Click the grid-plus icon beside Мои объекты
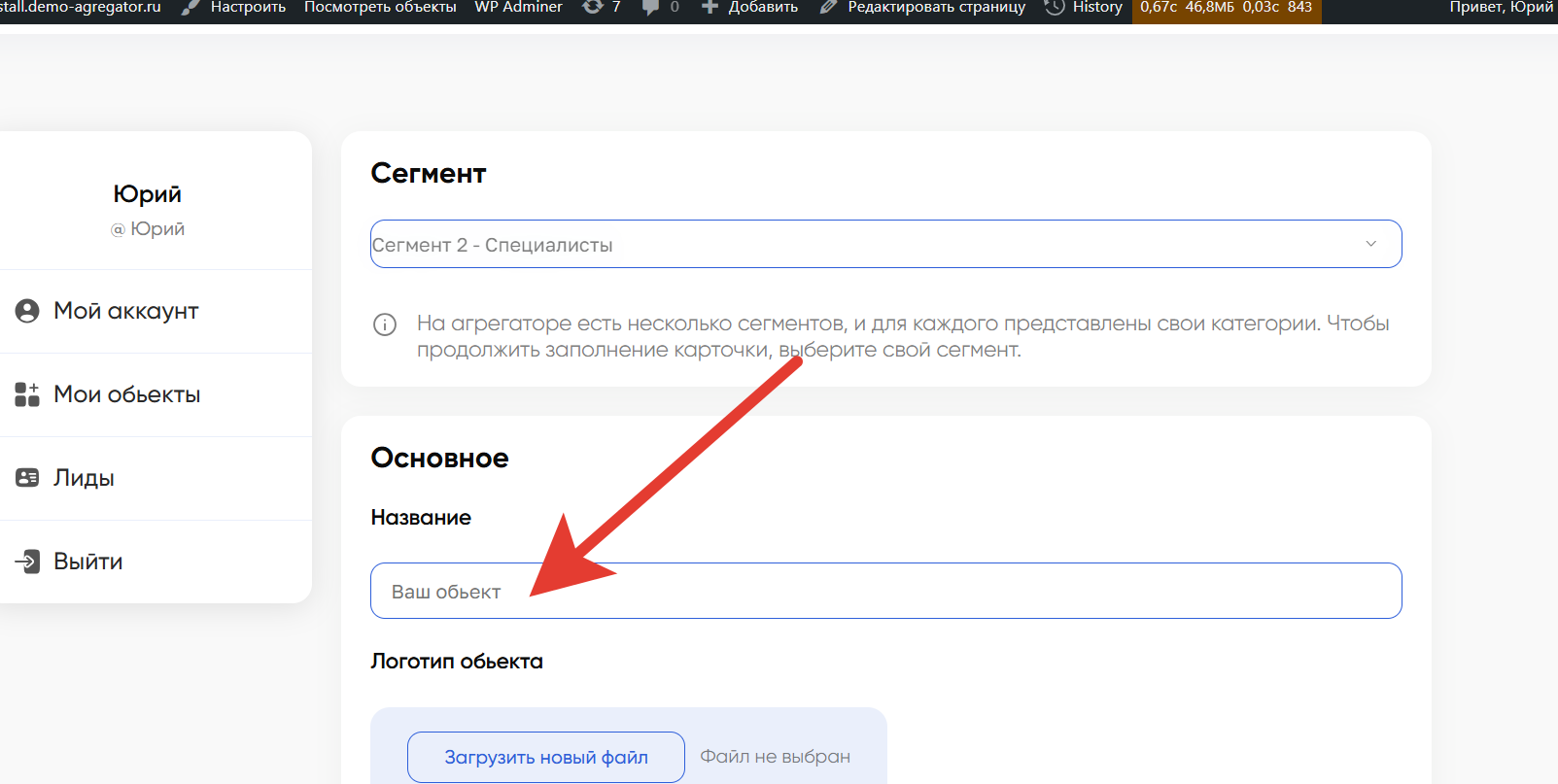 click(27, 394)
